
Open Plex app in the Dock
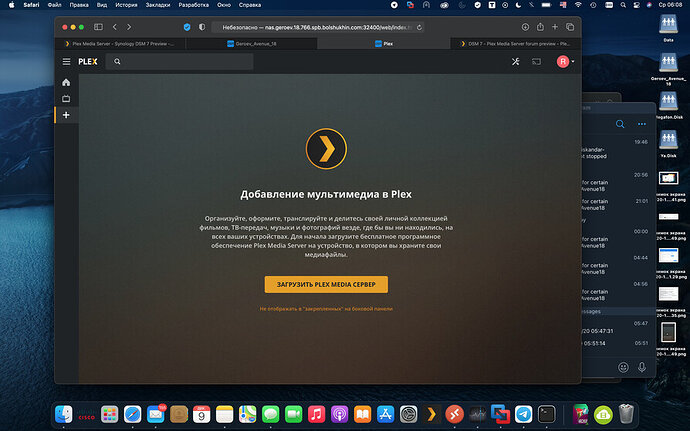[431, 414]
